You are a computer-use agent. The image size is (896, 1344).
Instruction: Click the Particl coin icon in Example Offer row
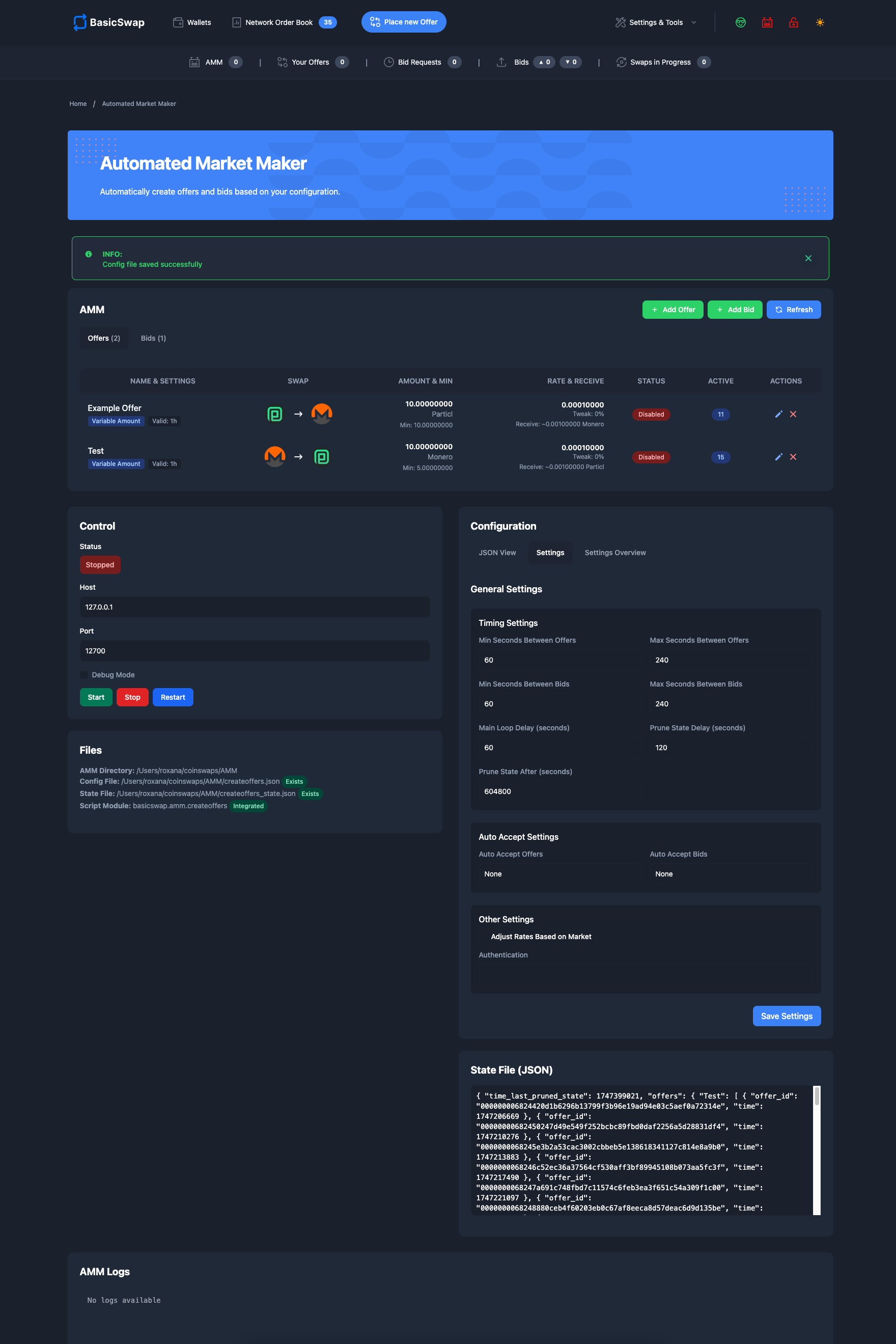click(275, 414)
